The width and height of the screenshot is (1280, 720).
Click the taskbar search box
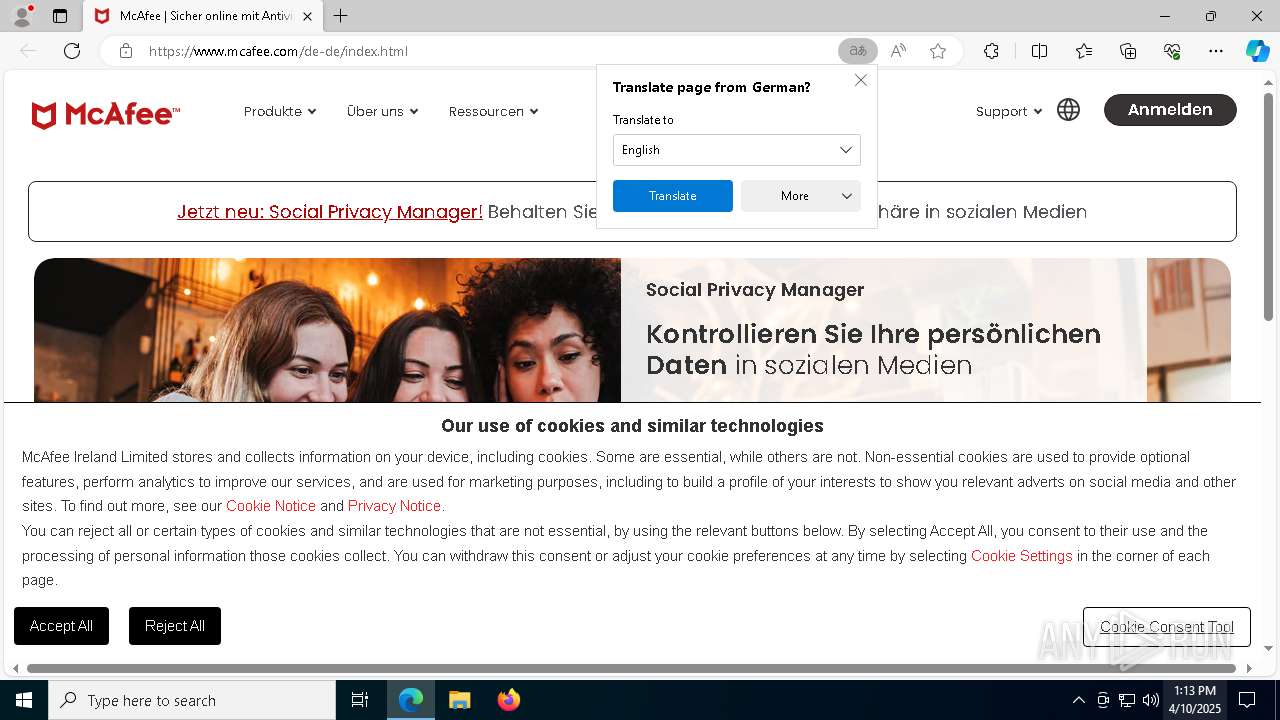click(x=192, y=700)
